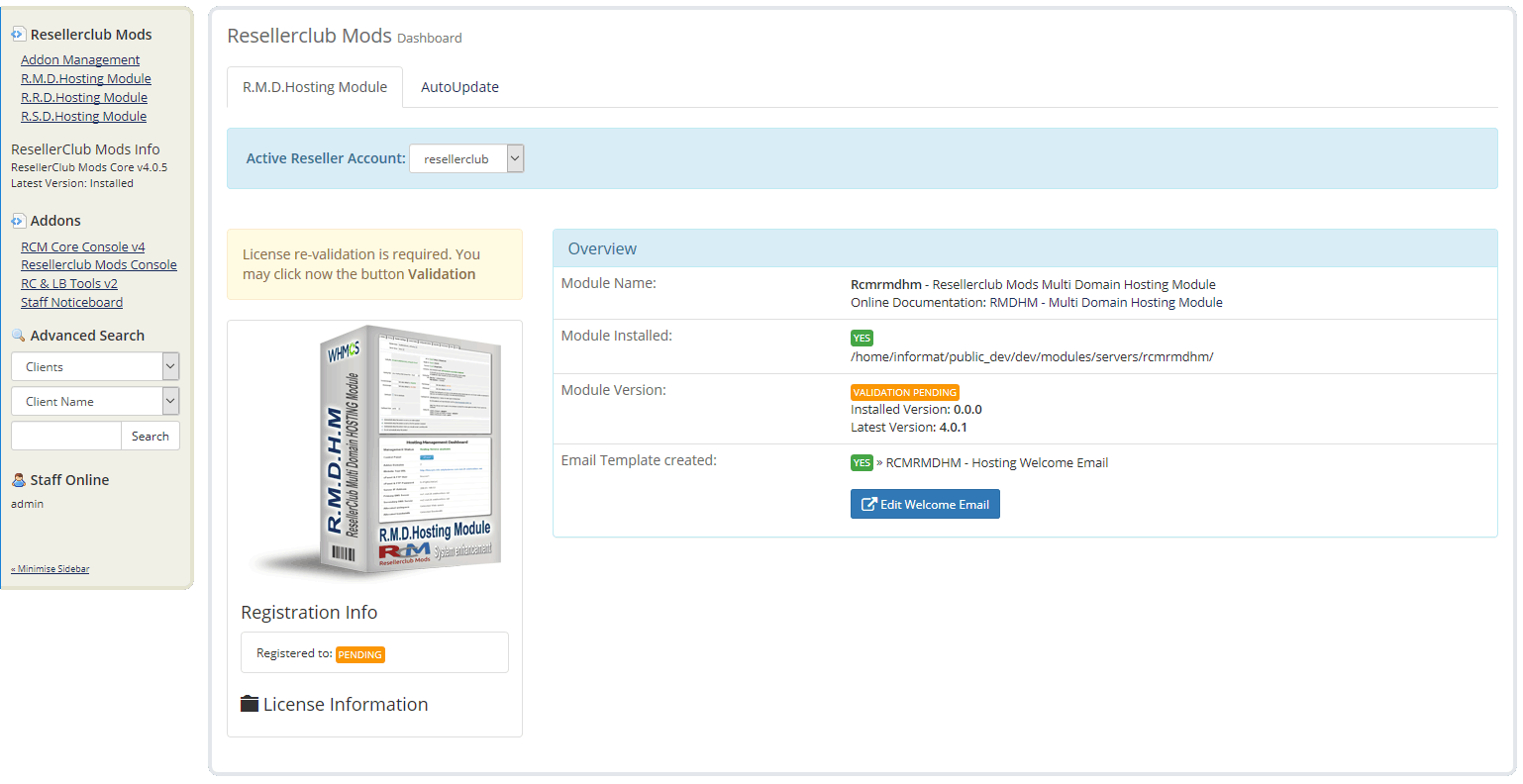Screen dimensions: 1523x784
Task: Switch to R.M.D.Hosting Module tab
Action: 315,87
